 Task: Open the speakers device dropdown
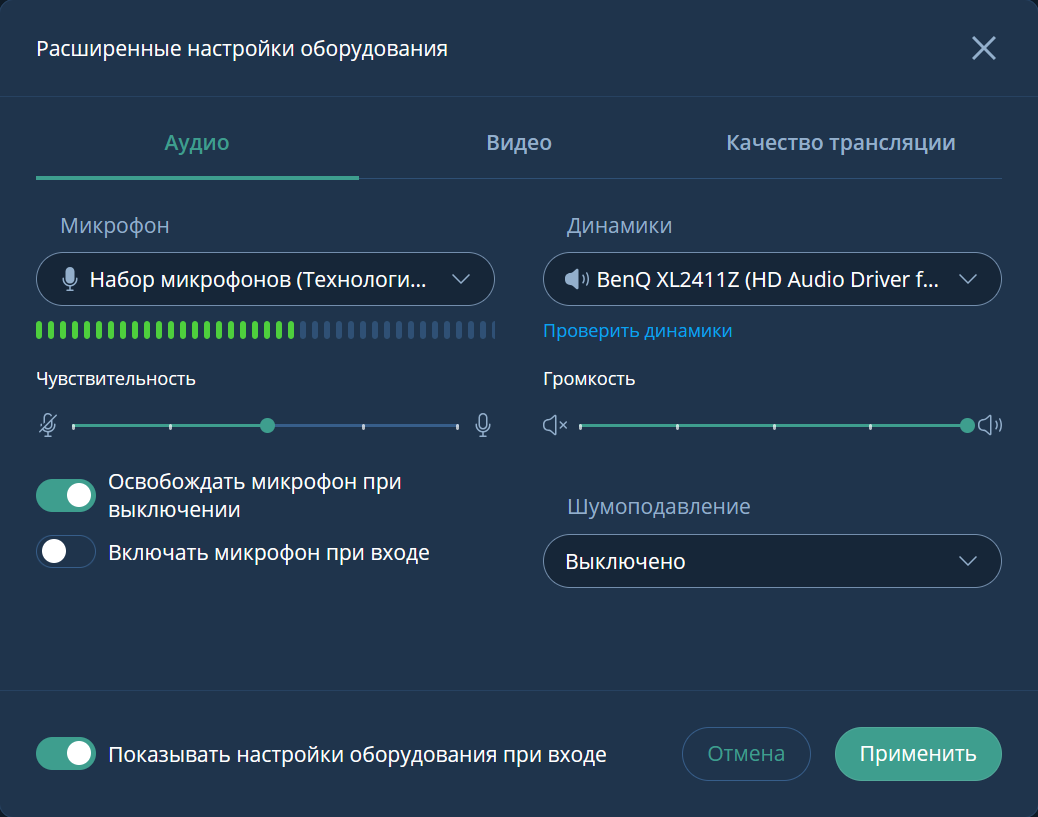[772, 279]
